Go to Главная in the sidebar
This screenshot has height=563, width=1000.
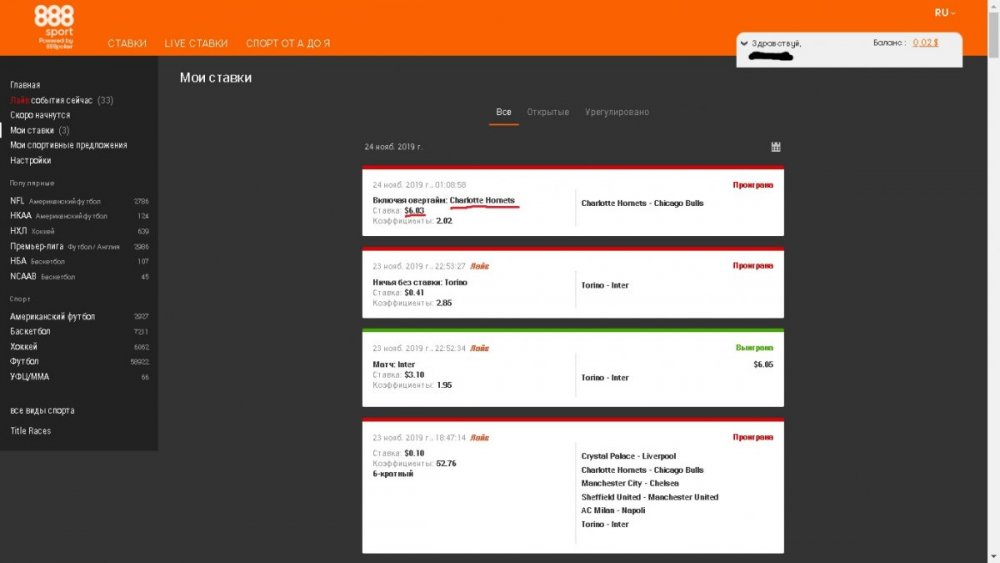(x=25, y=85)
